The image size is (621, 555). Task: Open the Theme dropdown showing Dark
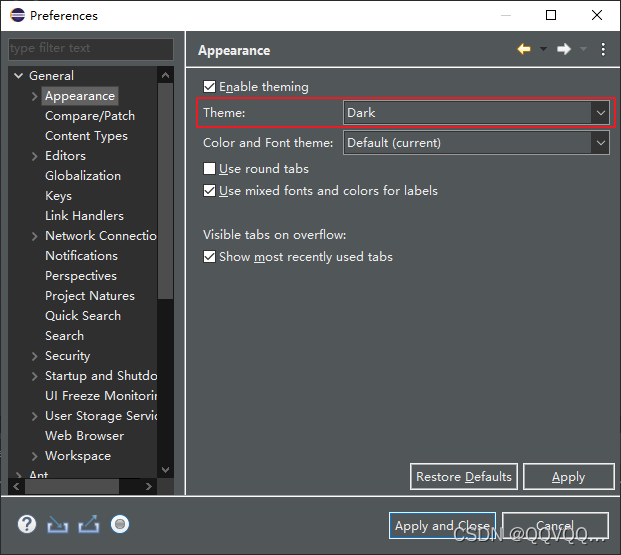coord(476,113)
